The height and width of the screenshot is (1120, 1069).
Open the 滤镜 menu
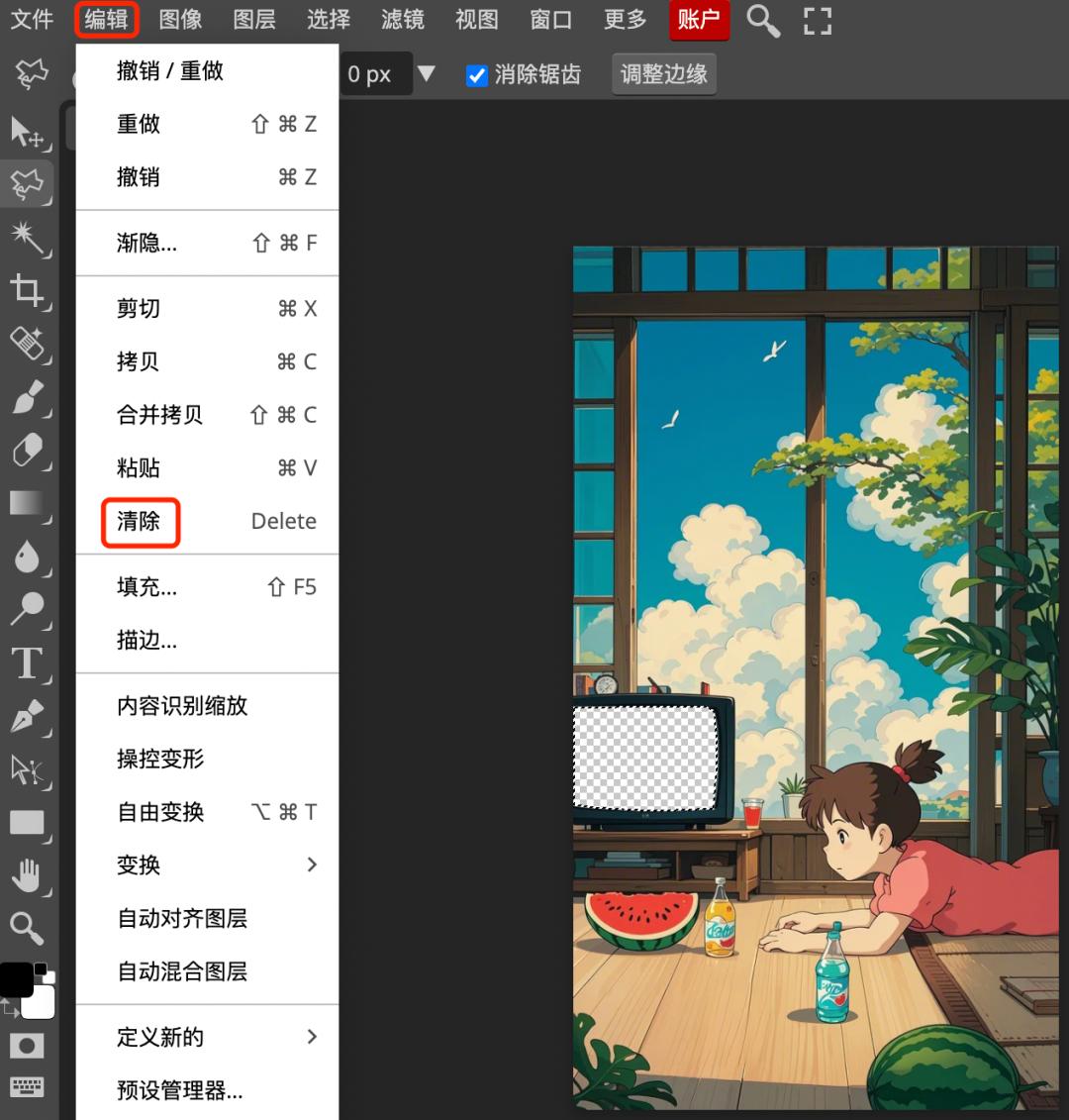click(403, 19)
